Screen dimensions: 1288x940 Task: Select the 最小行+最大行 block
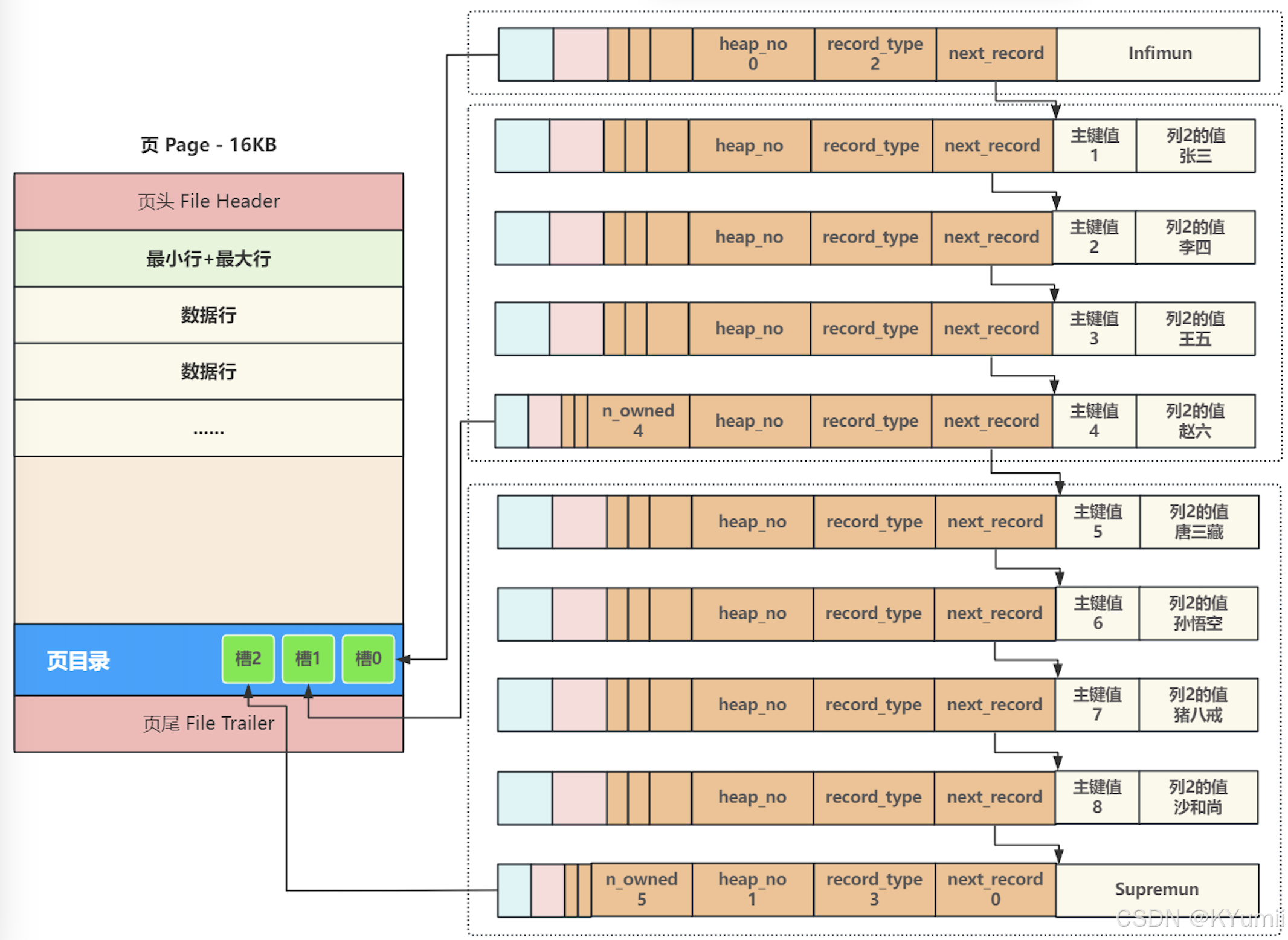(208, 259)
